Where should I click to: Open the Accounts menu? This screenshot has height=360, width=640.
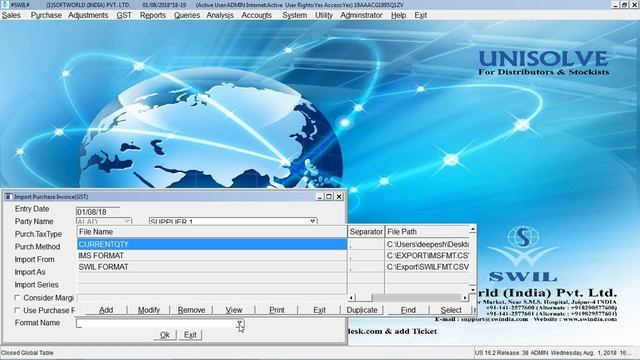256,15
